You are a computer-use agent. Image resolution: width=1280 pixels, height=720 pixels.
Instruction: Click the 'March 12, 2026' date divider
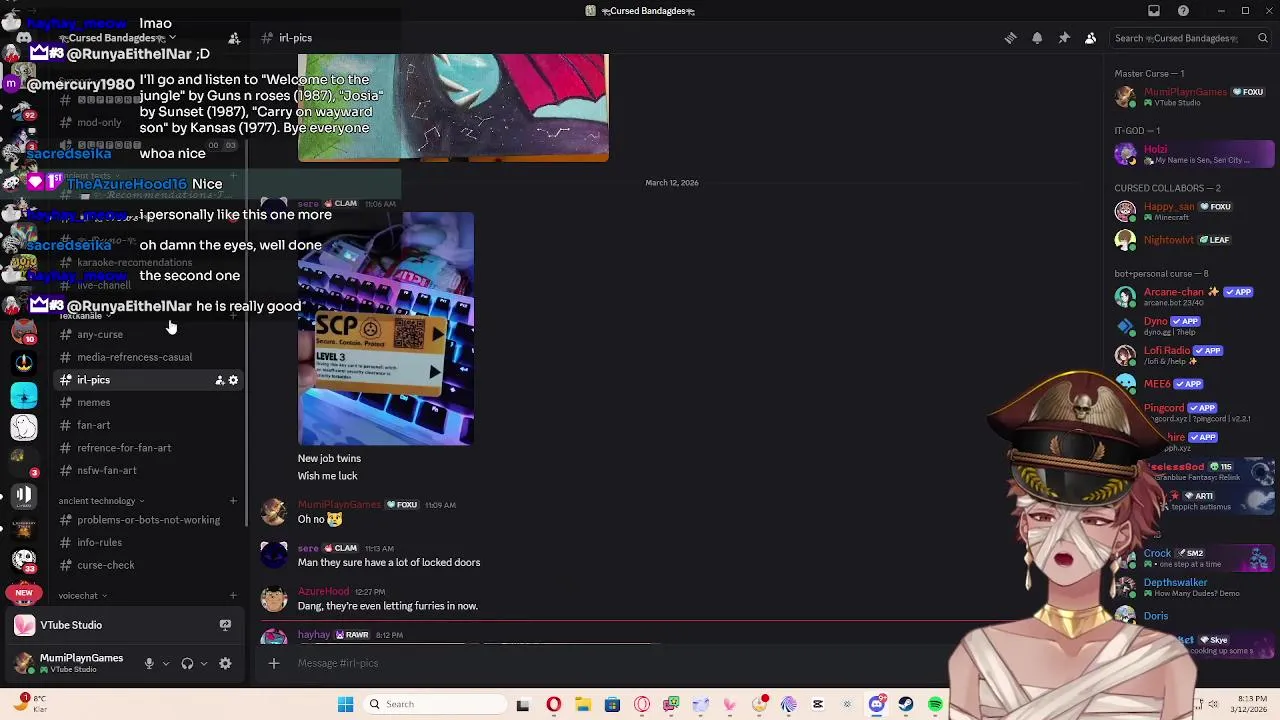672,183
